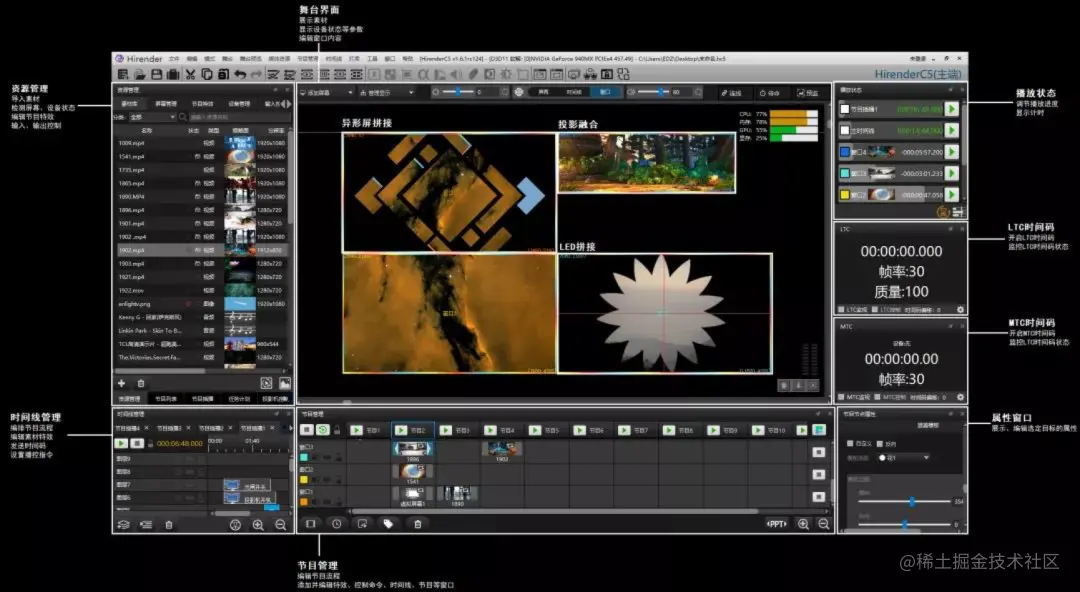1080x592 pixels.
Task: Click the zoom-in magnifier in timeline panel footer
Action: pos(258,524)
